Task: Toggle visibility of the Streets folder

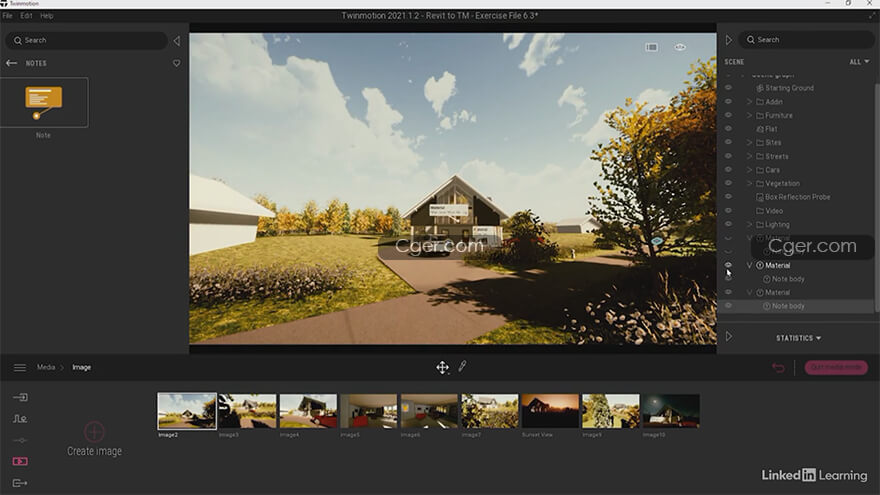Action: pos(728,156)
